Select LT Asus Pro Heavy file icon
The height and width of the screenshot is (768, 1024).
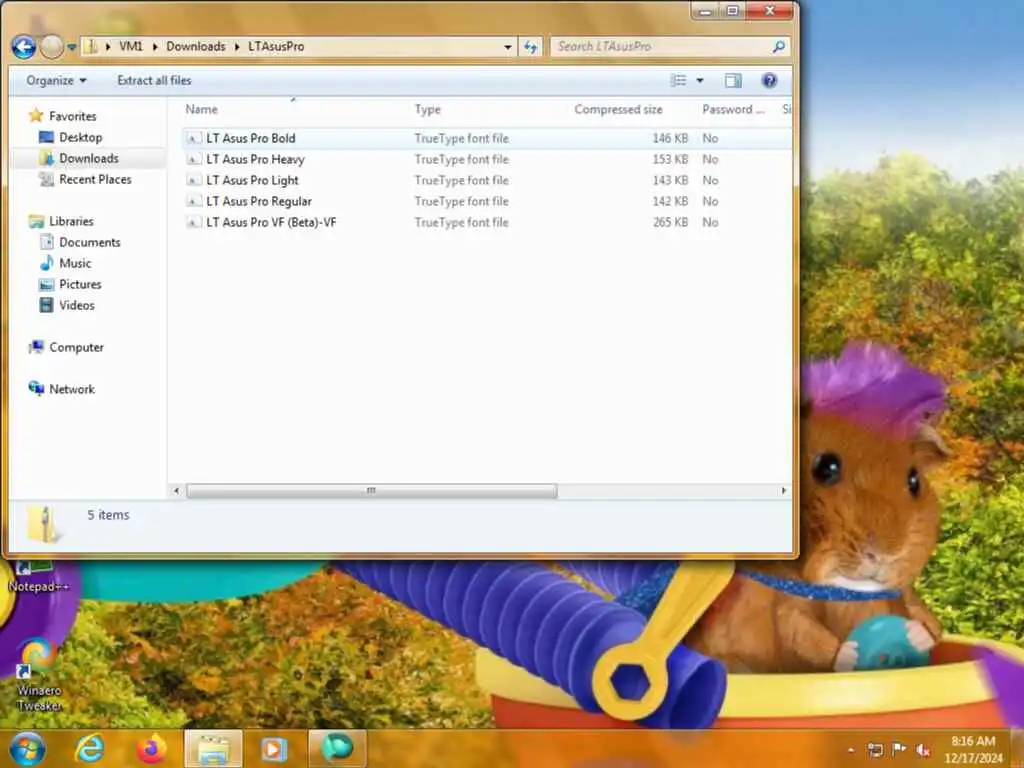[x=193, y=159]
